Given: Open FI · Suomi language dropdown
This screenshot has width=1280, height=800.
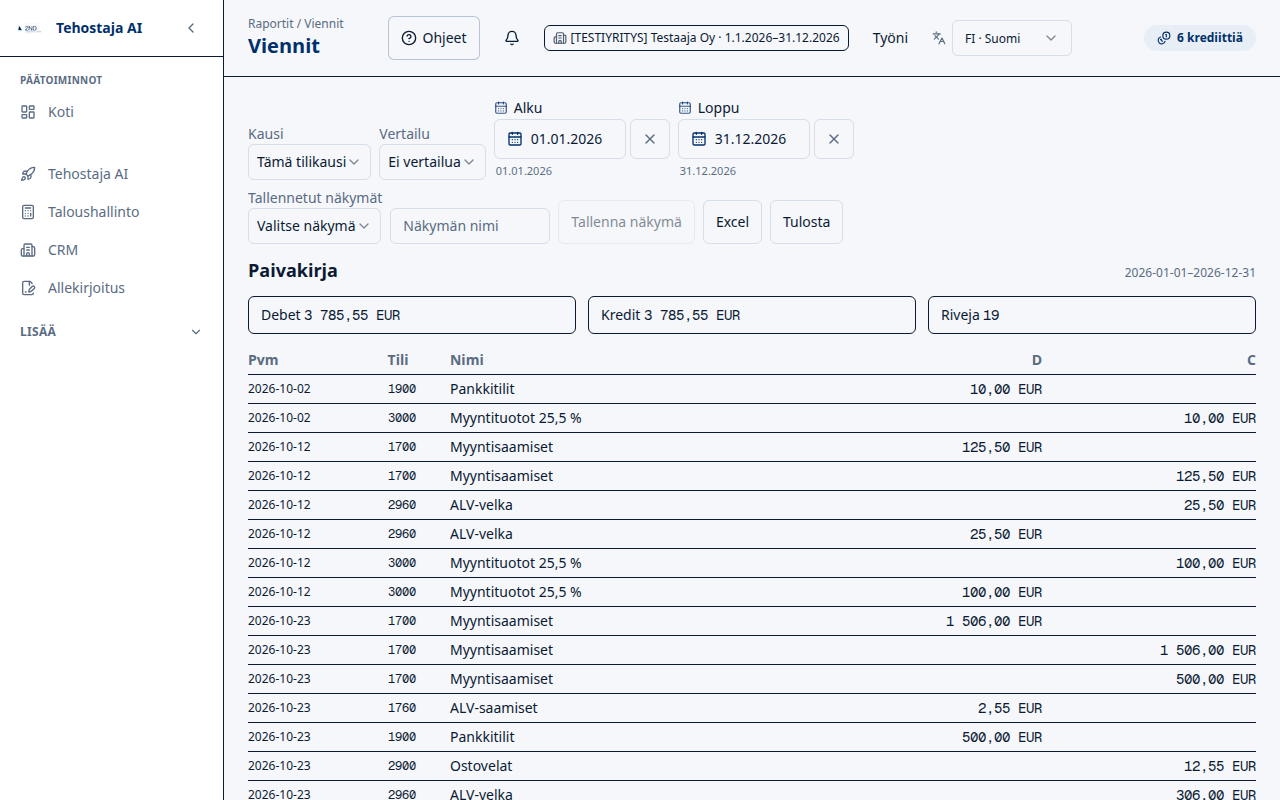Looking at the screenshot, I should 1011,38.
